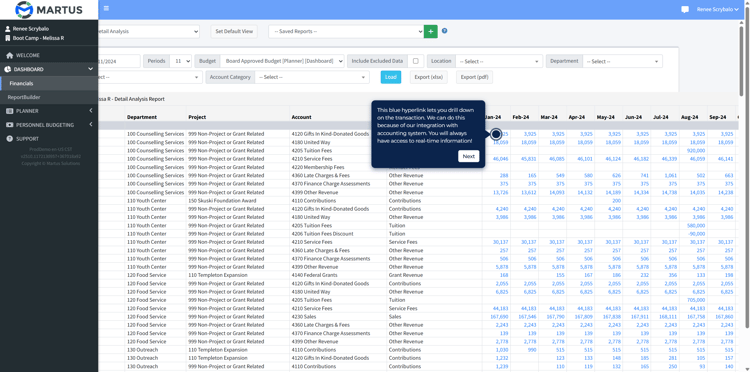The width and height of the screenshot is (750, 372).
Task: Click the Account Category label
Action: pos(230,77)
